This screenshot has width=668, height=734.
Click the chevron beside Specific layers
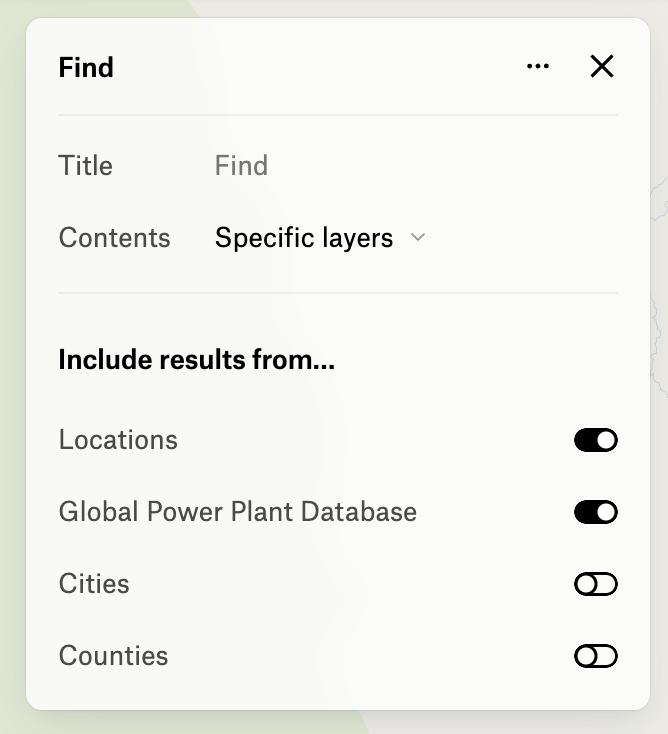click(x=419, y=238)
